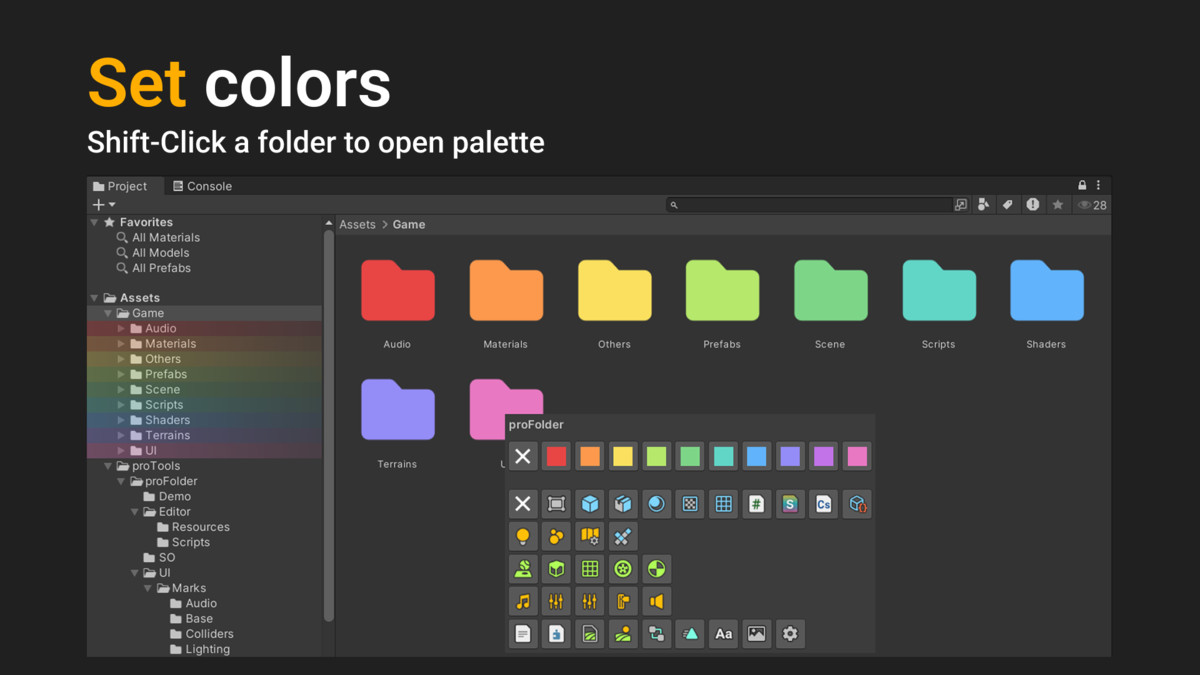1200x675 pixels.
Task: Collapse the Assets tree node
Action: tap(93, 297)
